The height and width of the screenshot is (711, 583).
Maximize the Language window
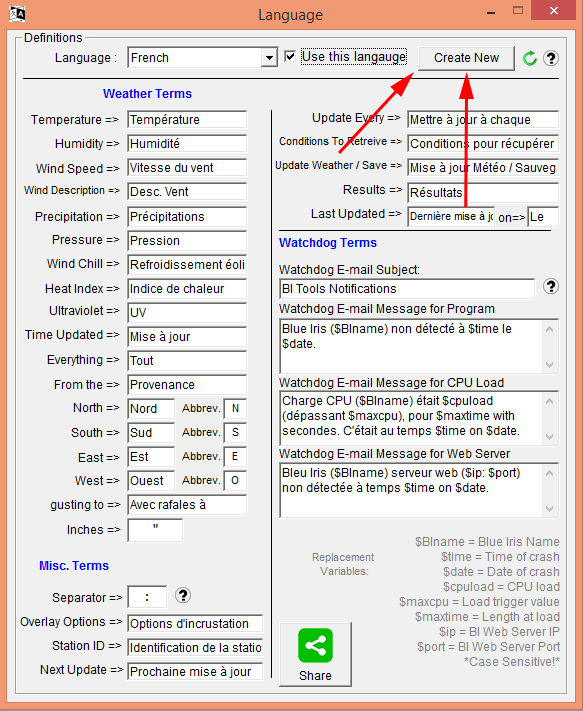click(518, 11)
